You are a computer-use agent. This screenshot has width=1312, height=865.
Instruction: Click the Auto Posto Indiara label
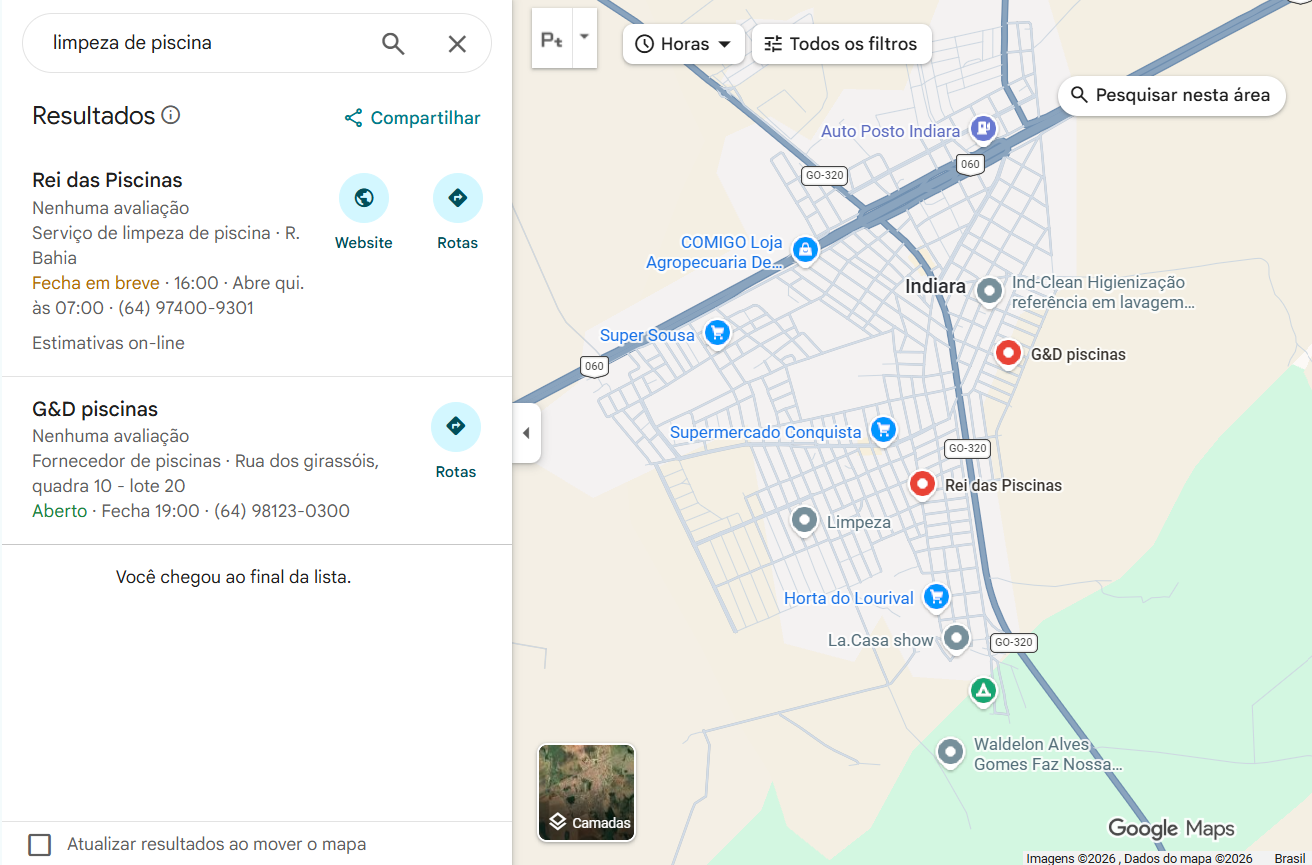(890, 131)
